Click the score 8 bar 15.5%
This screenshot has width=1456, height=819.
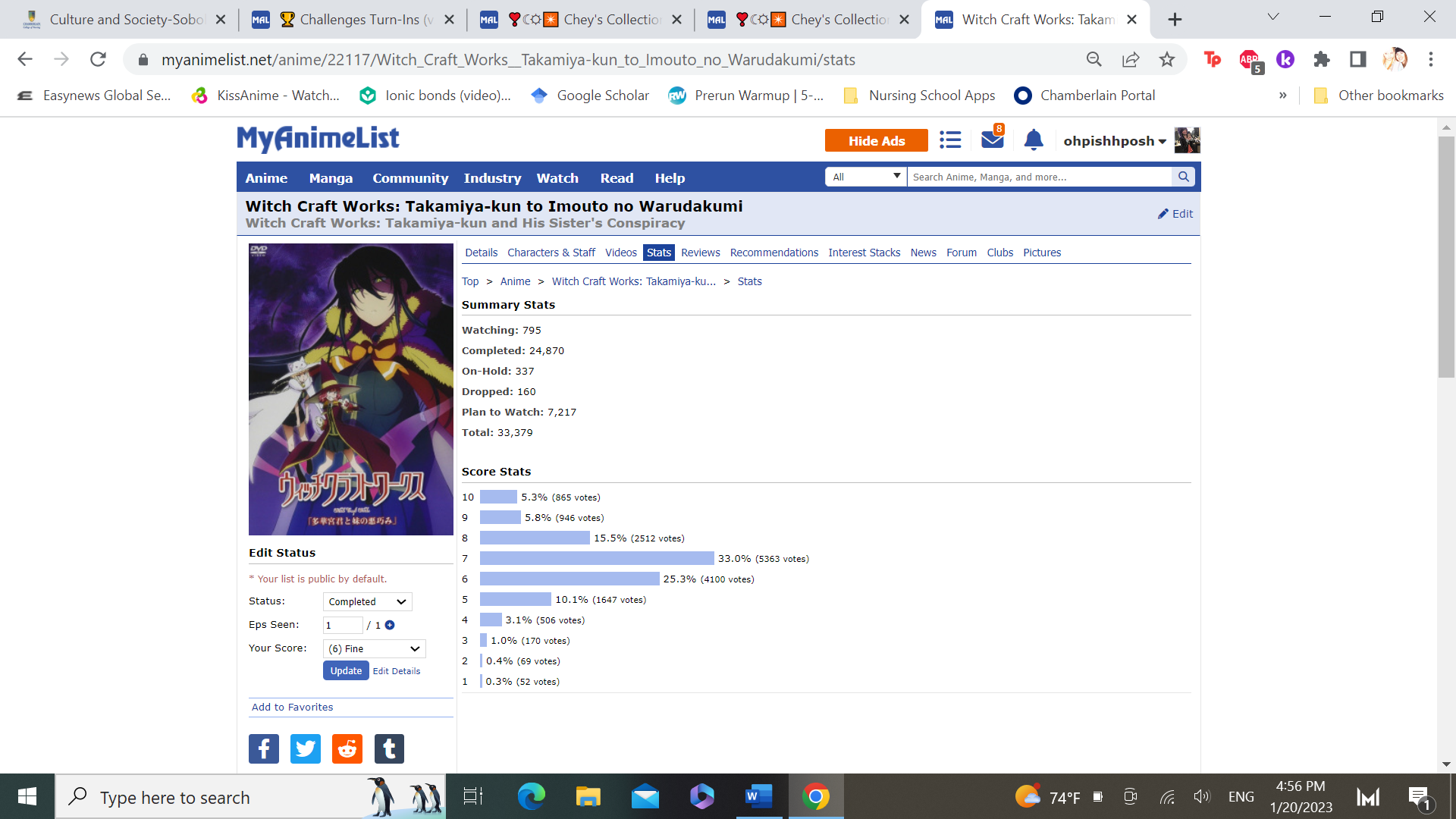tap(535, 538)
